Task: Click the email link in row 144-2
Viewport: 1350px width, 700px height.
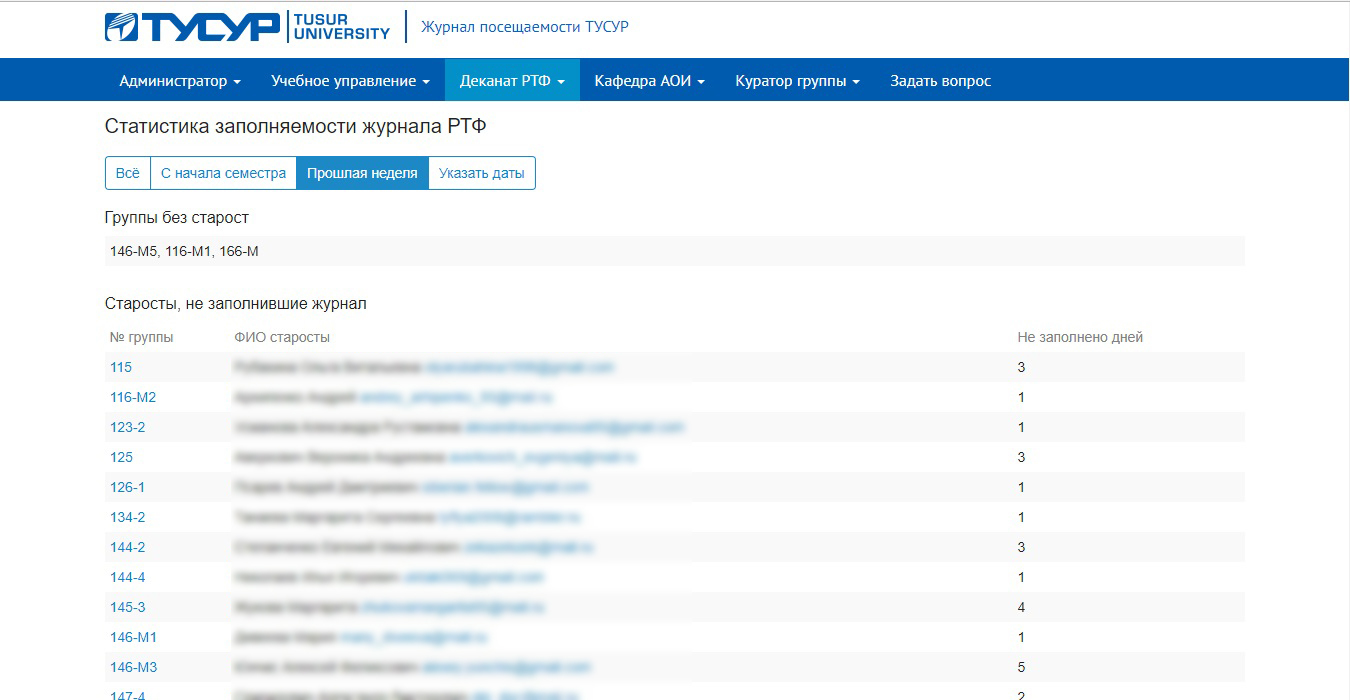Action: 528,547
